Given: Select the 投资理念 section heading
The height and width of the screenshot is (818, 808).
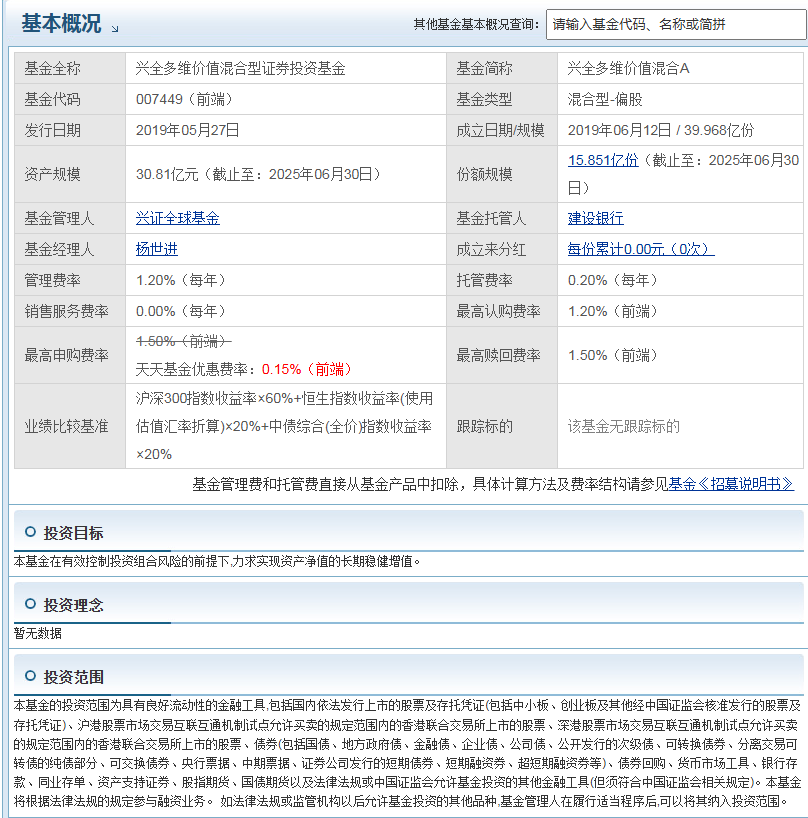Looking at the screenshot, I should 74,605.
